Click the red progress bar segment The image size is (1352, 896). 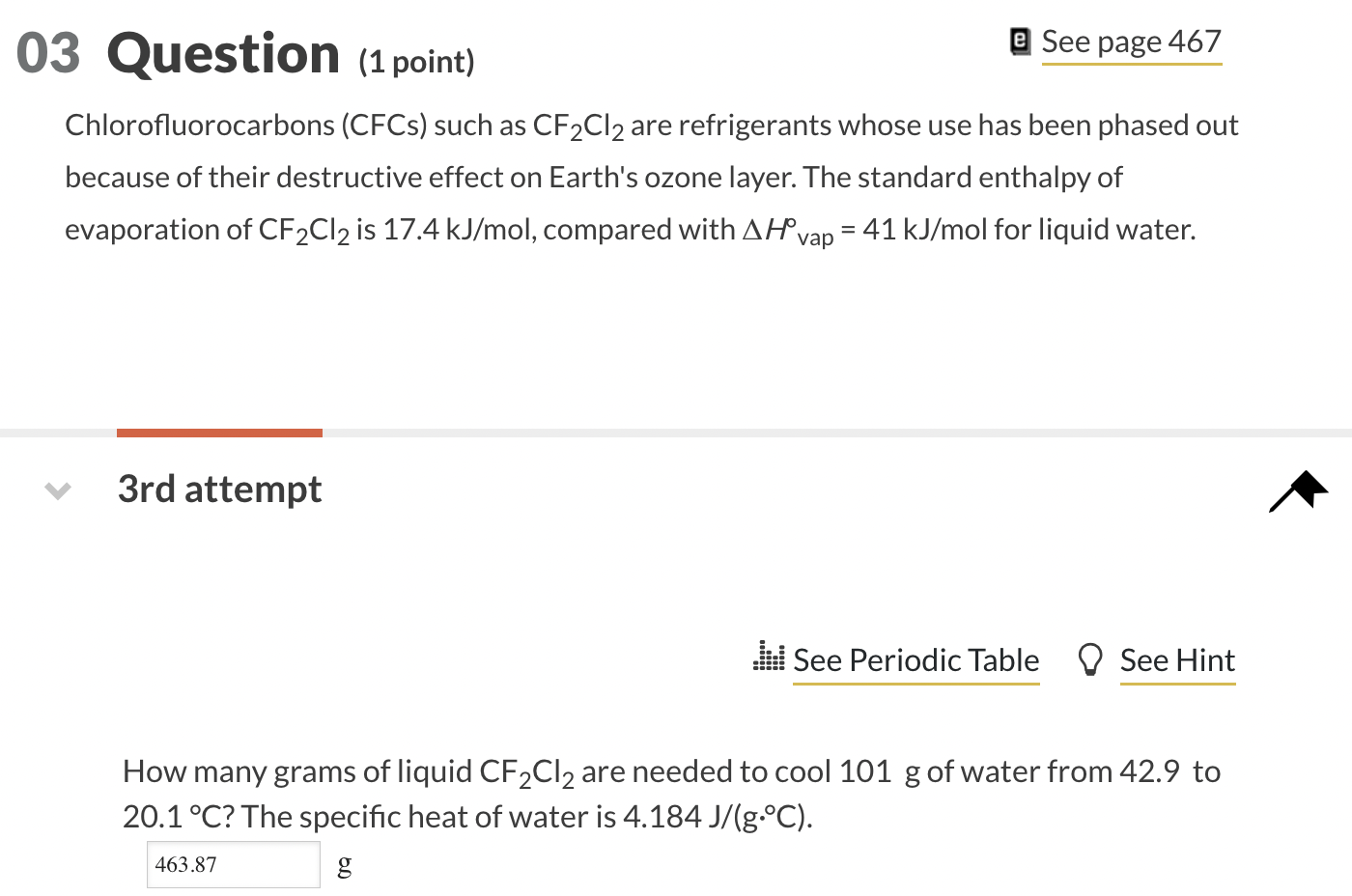218,434
